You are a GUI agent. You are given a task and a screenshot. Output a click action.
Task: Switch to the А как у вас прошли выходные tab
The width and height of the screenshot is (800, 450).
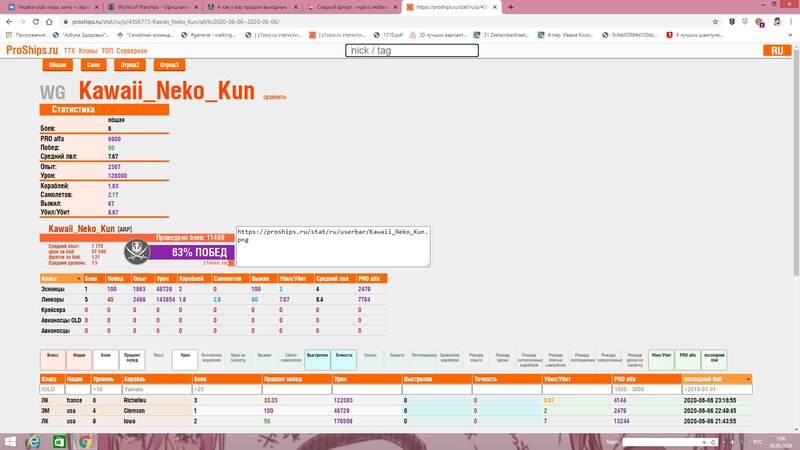[x=253, y=7]
